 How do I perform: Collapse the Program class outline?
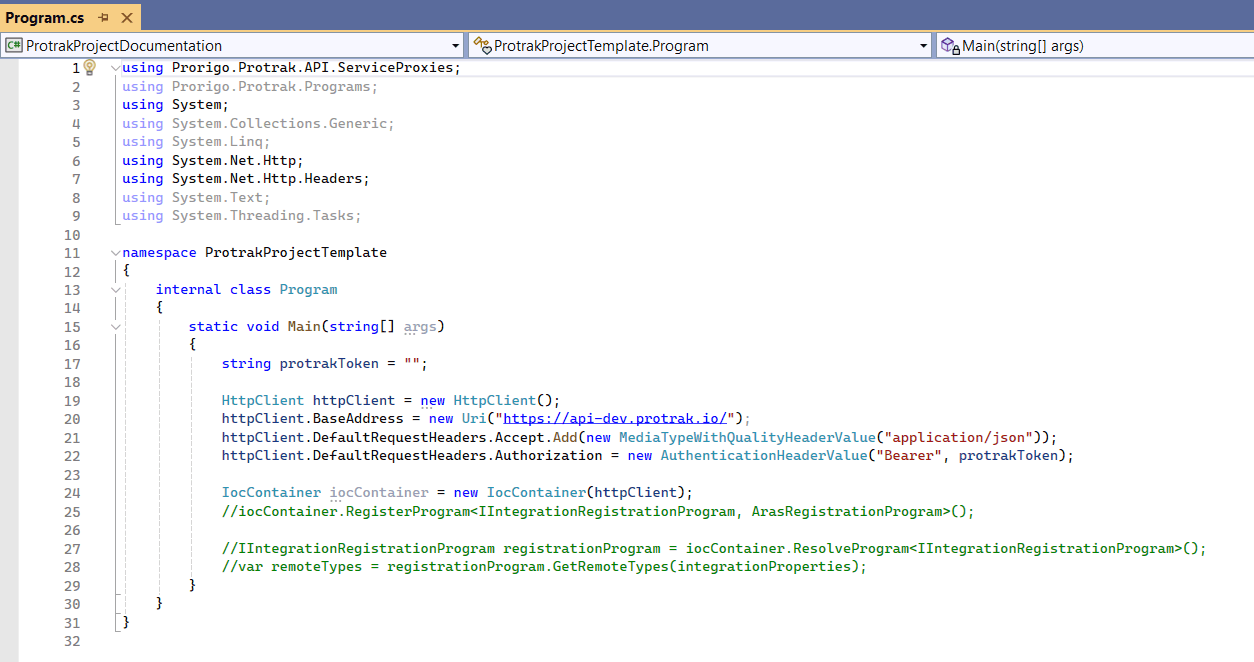[115, 290]
